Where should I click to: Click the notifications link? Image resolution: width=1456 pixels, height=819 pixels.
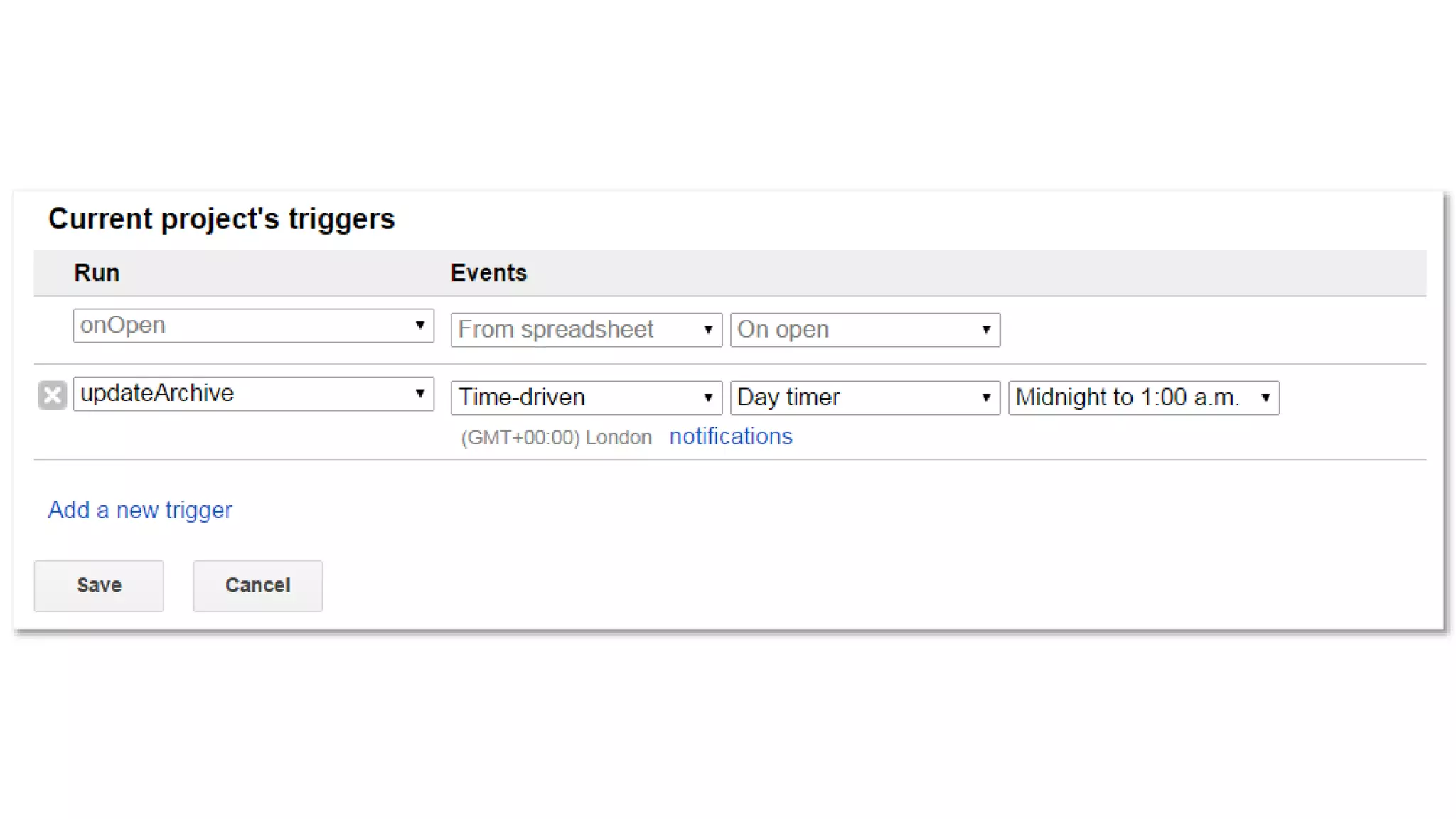pyautogui.click(x=730, y=437)
